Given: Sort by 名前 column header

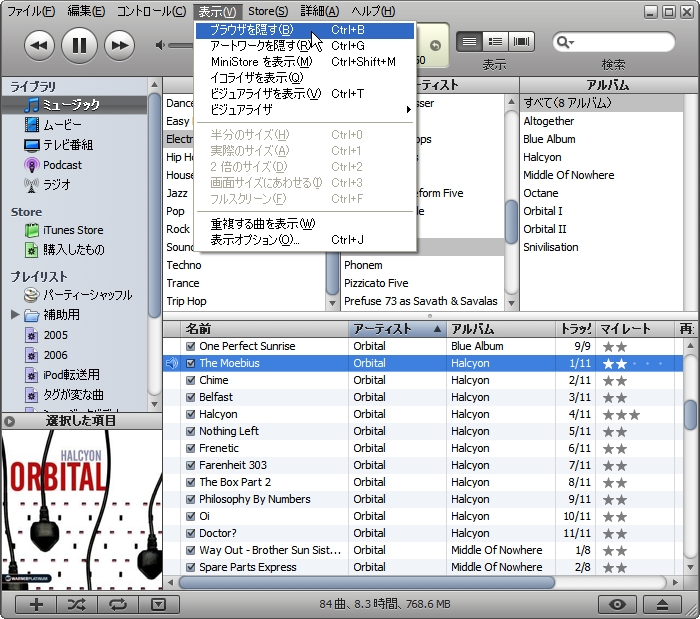Looking at the screenshot, I should [x=264, y=329].
